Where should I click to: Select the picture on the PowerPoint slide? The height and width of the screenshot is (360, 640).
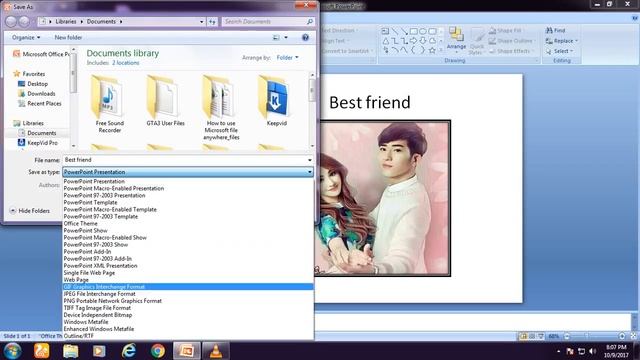tap(384, 198)
